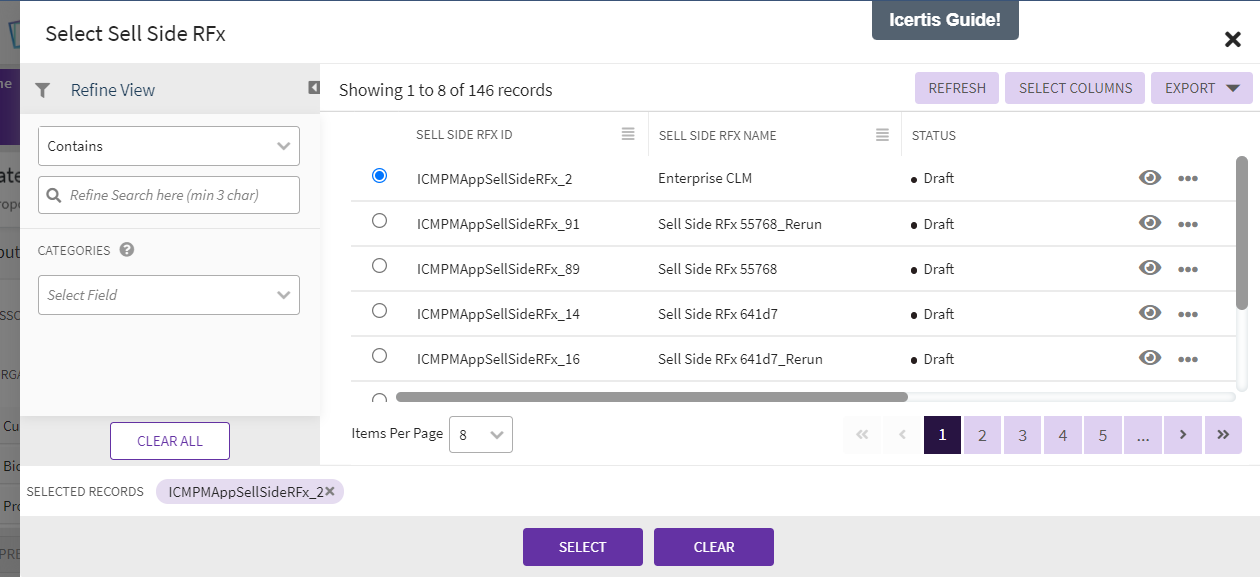1260x577 pixels.
Task: Open column menu for Sell Side RFx ID
Action: [x=628, y=134]
